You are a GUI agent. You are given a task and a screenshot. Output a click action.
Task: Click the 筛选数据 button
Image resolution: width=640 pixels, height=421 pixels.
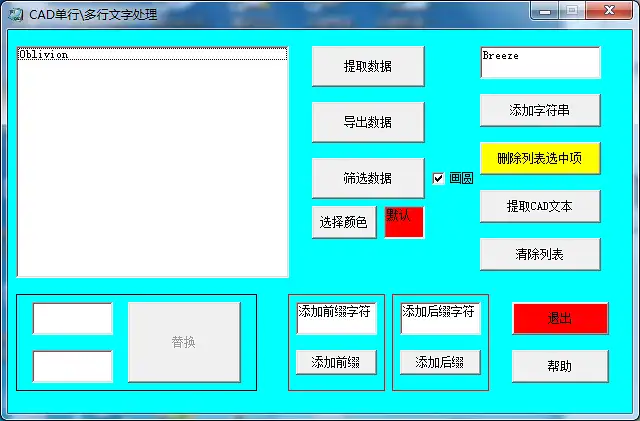[368, 178]
